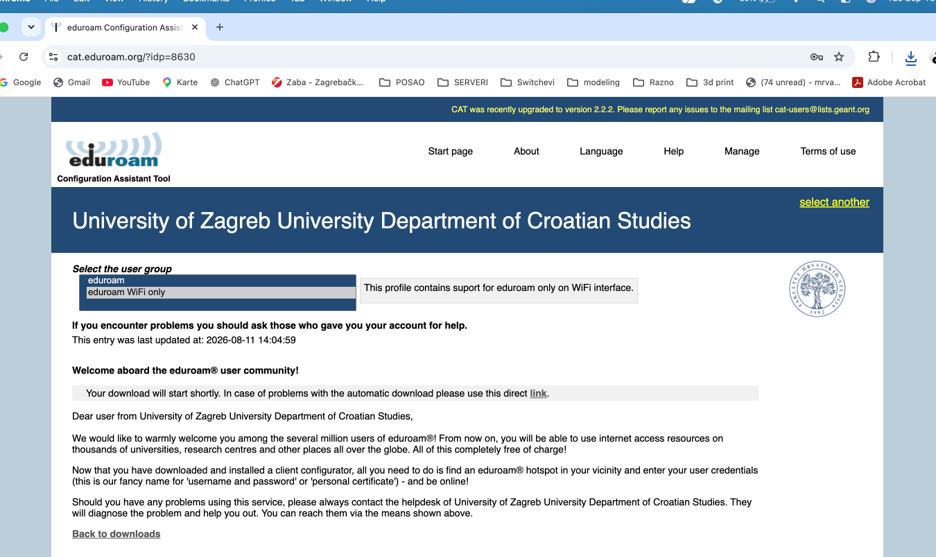Reload the page with the refresh icon
Viewport: 936px width, 557px height.
point(23,57)
